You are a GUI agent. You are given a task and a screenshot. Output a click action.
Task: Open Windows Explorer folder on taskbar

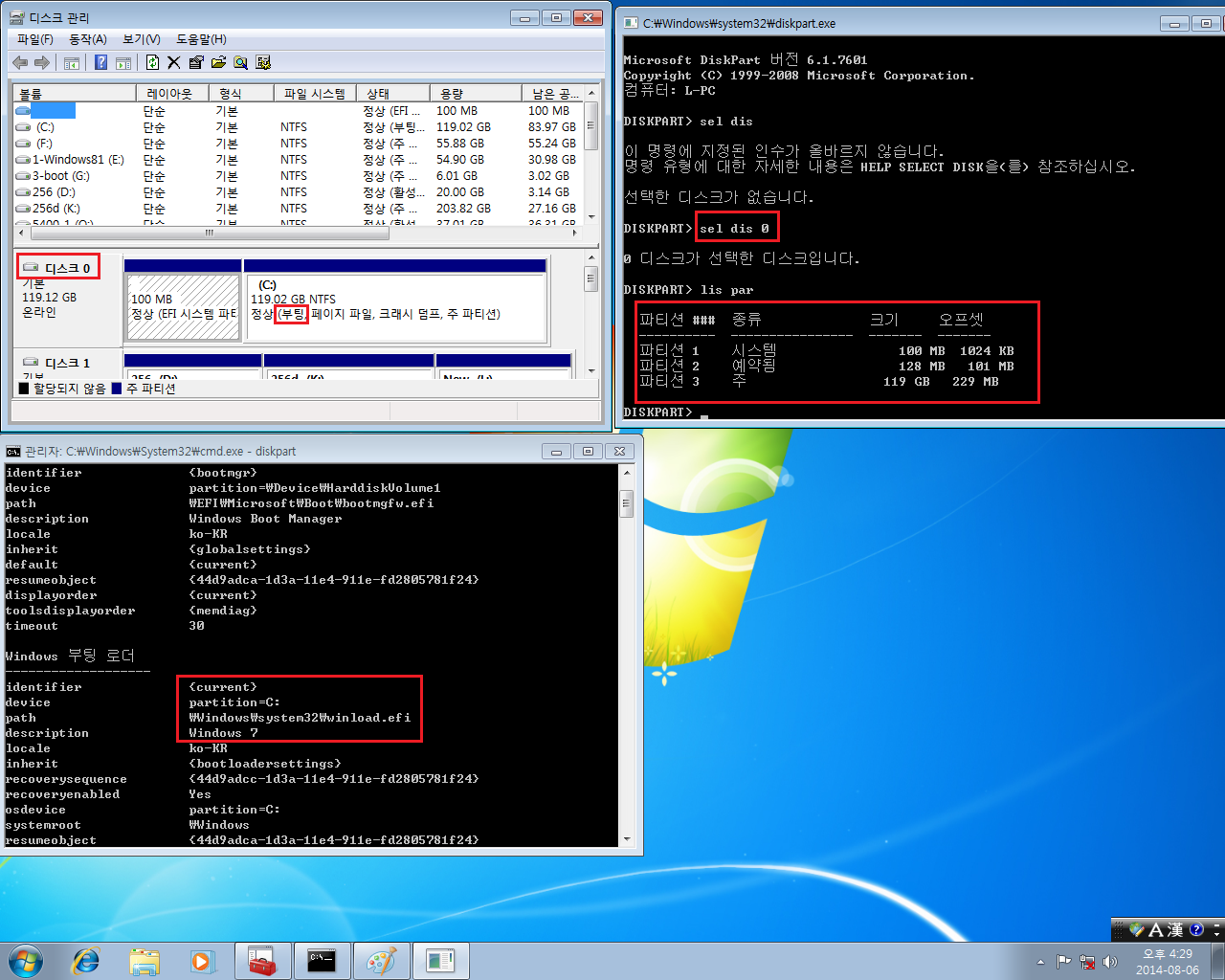(145, 961)
